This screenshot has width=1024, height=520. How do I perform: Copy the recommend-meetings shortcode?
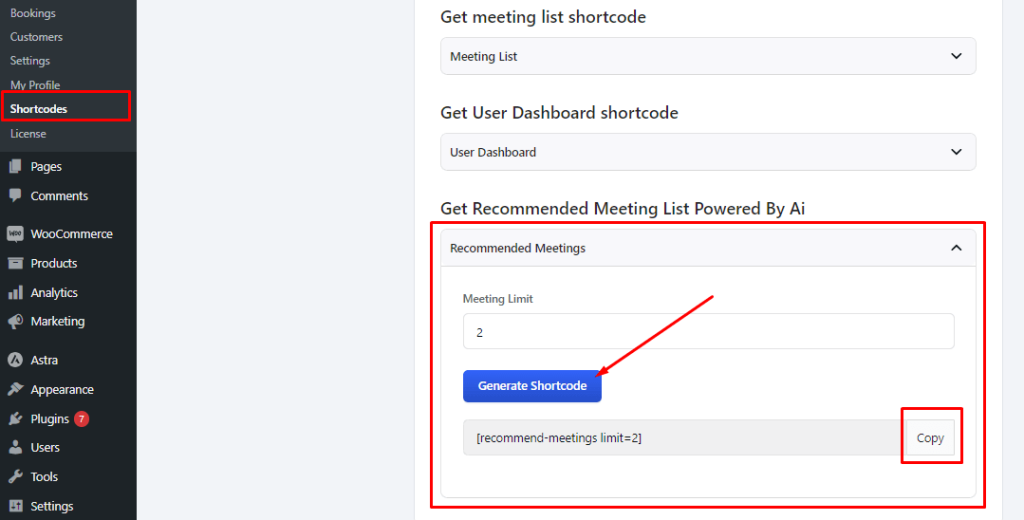[x=930, y=438]
